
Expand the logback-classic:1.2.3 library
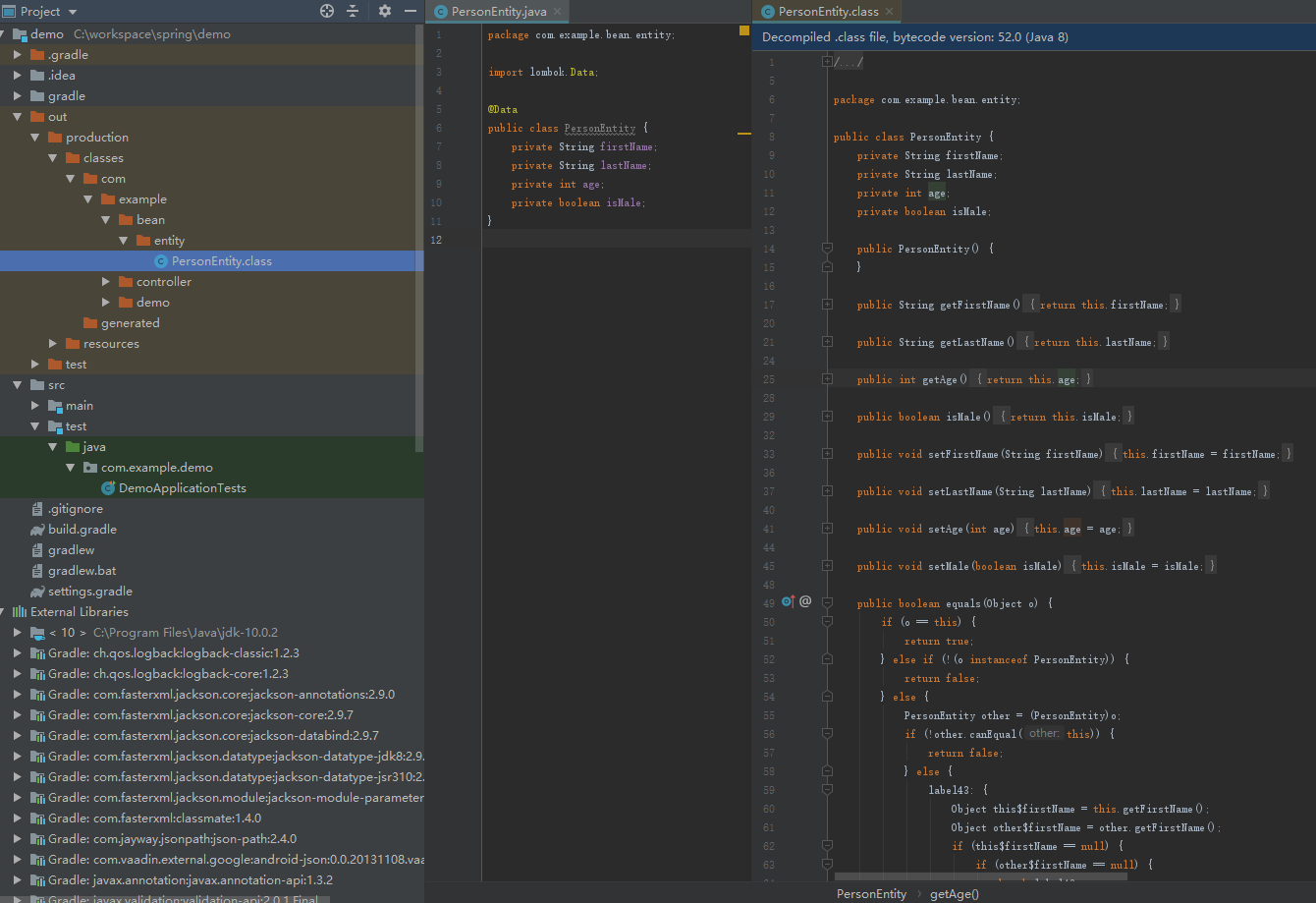18,653
